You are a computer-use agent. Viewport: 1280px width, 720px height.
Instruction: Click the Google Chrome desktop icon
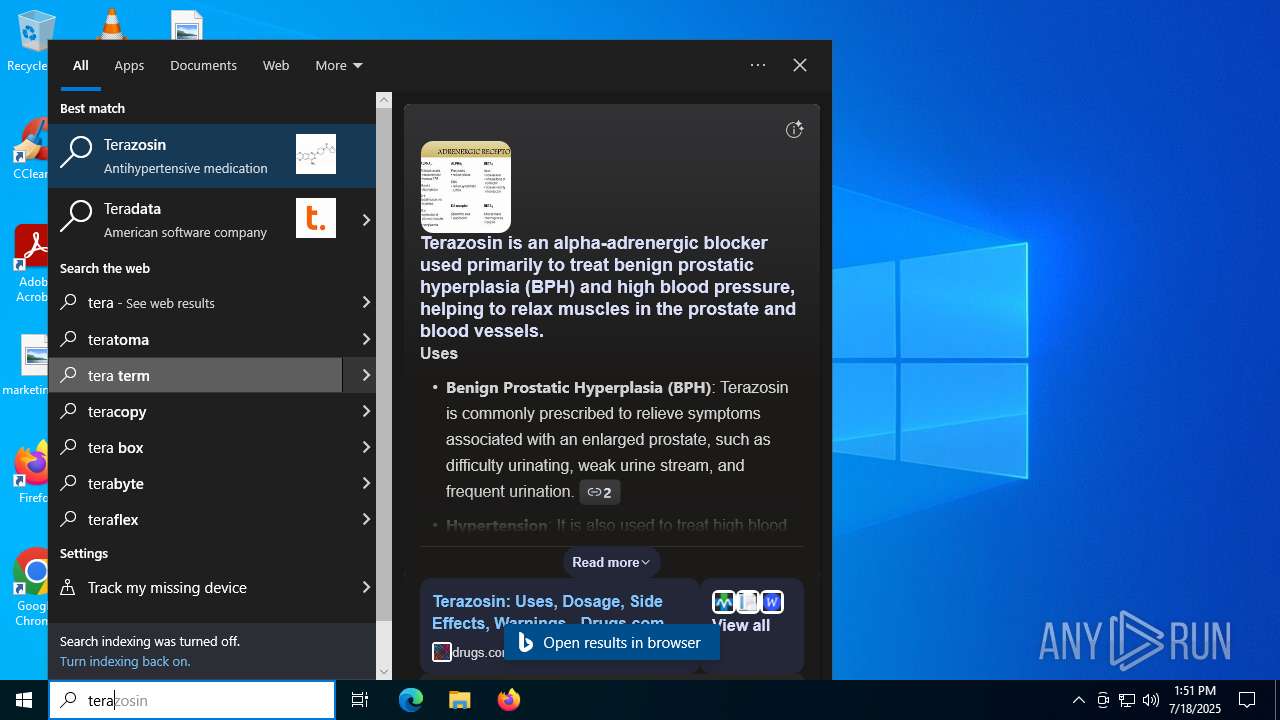click(31, 588)
